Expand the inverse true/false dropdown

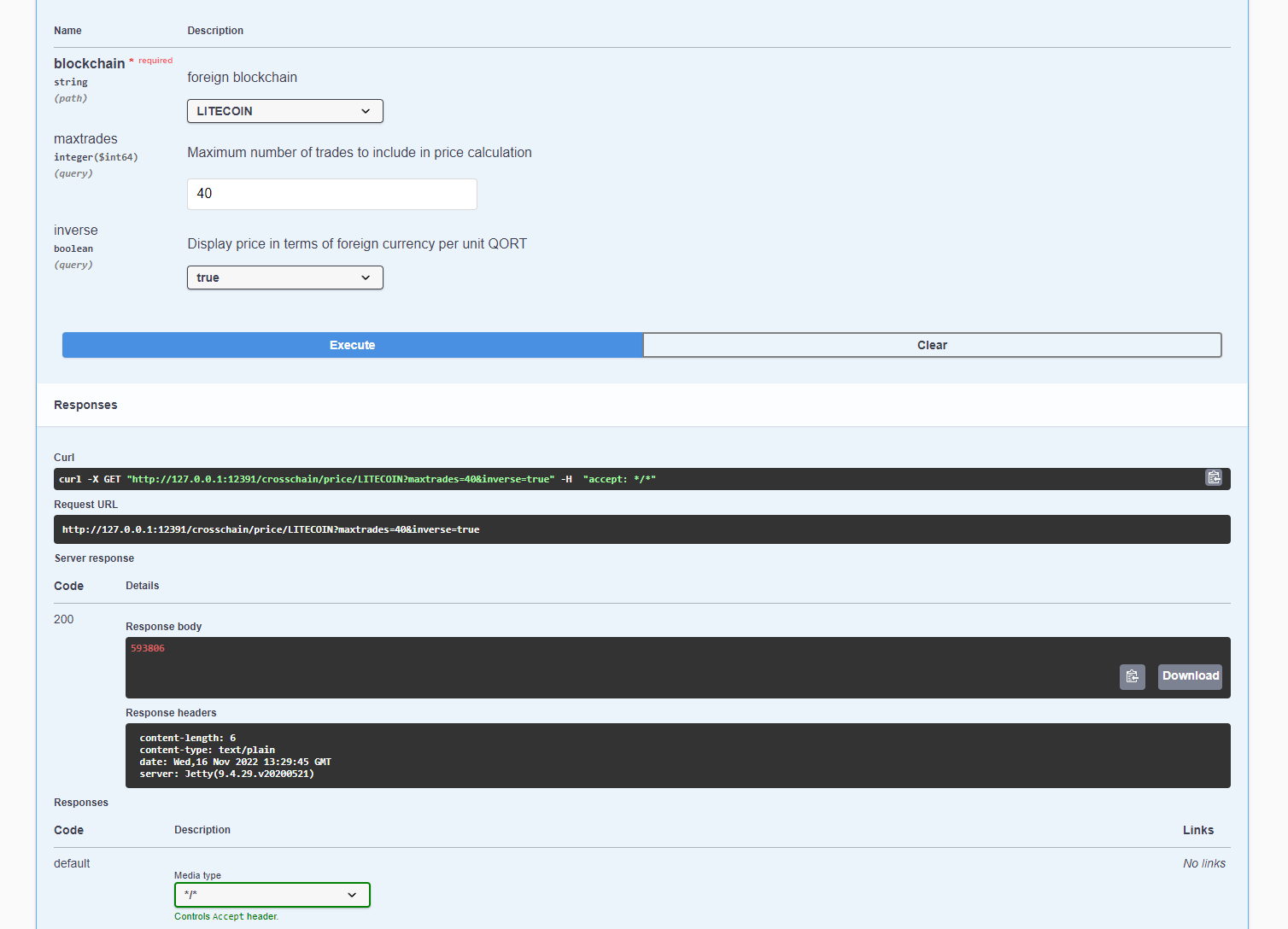click(x=284, y=278)
